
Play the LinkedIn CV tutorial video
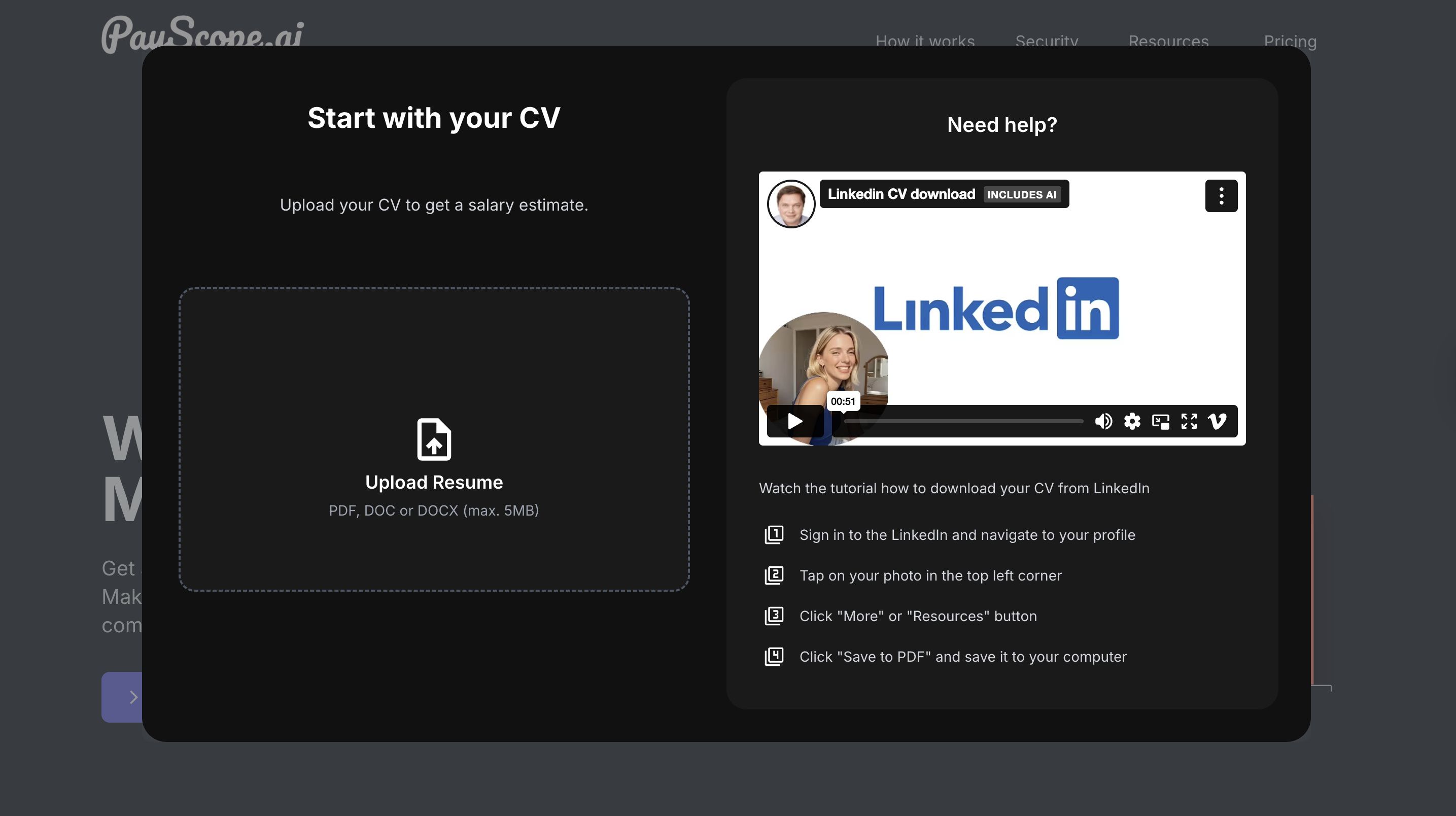(794, 421)
